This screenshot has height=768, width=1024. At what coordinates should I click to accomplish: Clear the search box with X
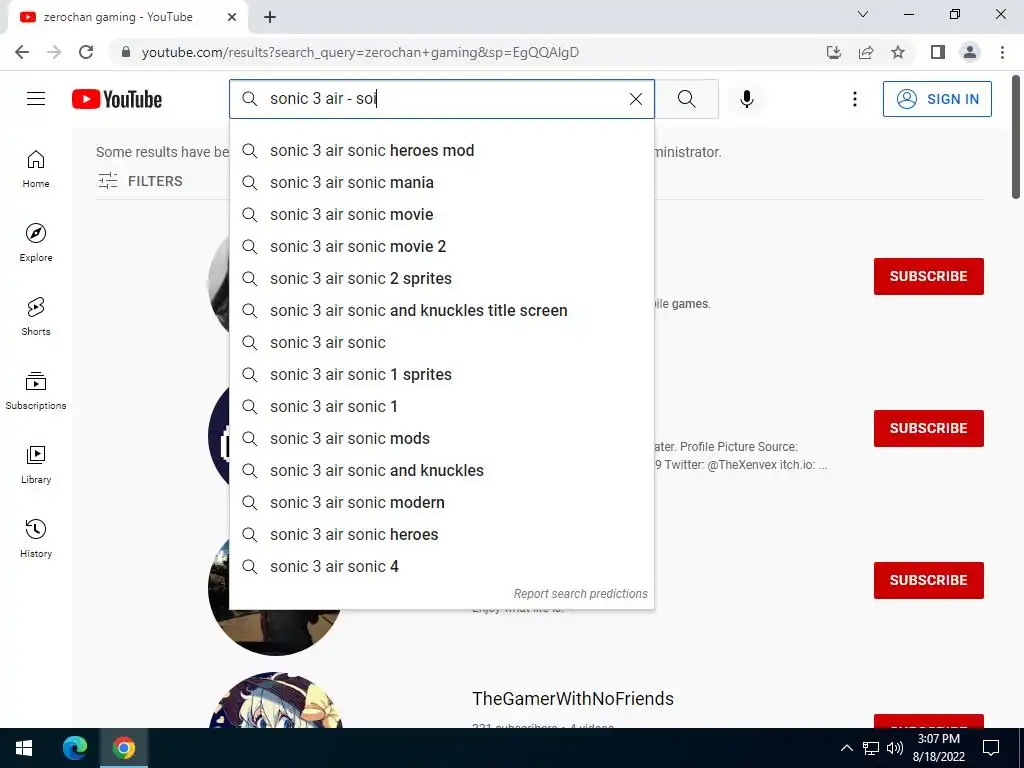[x=635, y=99]
